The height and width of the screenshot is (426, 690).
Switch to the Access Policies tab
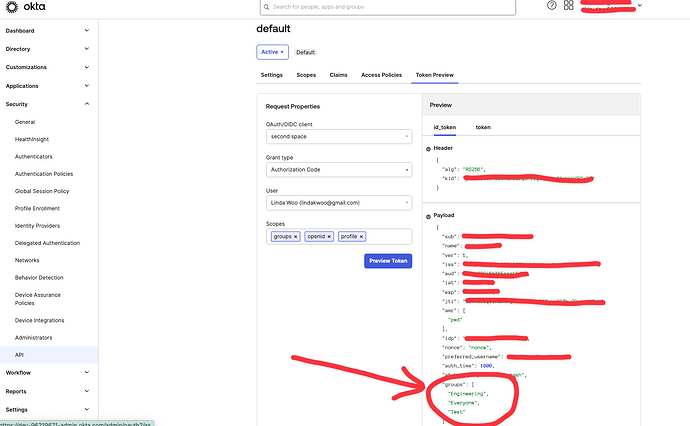(382, 75)
